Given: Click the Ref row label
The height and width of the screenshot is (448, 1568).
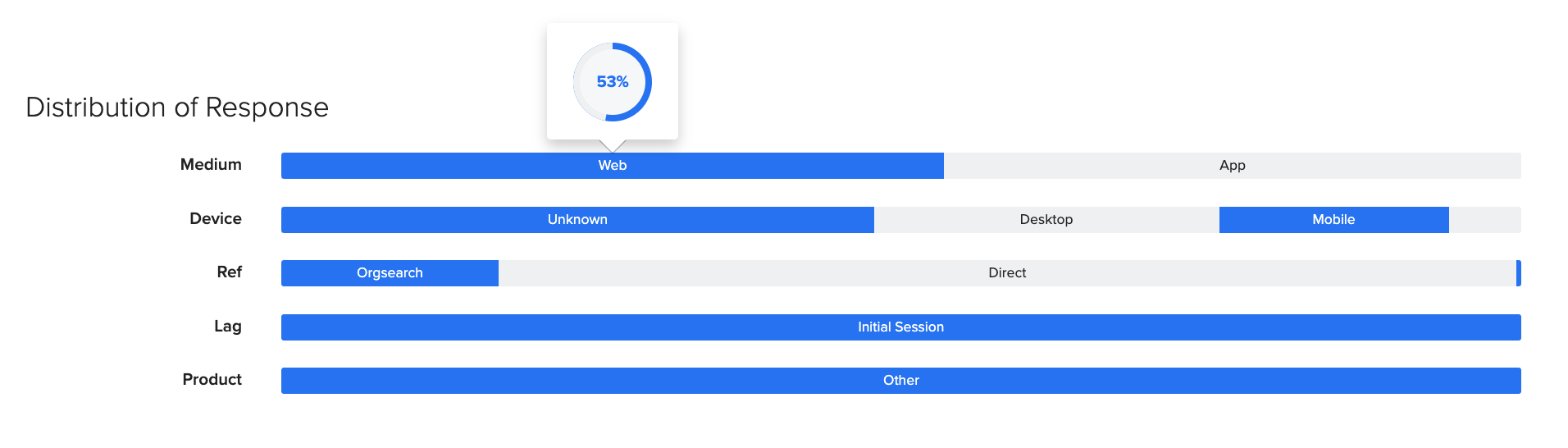Looking at the screenshot, I should coord(230,272).
